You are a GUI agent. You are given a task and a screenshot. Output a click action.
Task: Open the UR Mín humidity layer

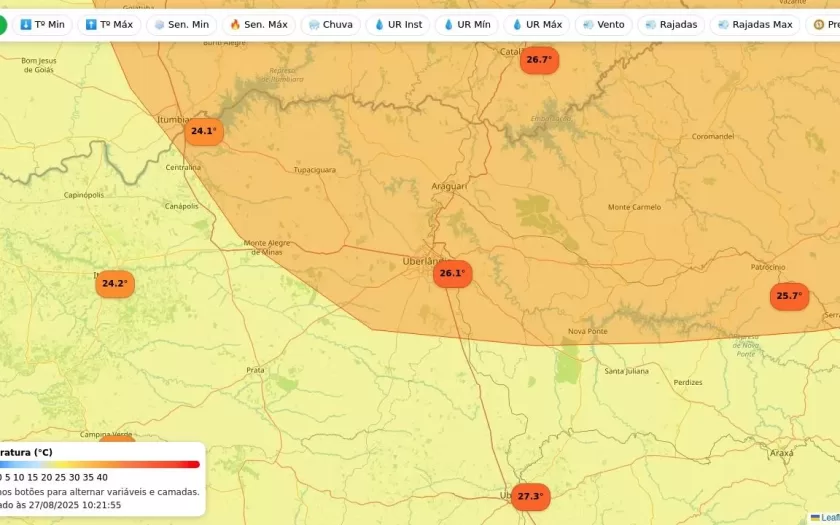(466, 24)
